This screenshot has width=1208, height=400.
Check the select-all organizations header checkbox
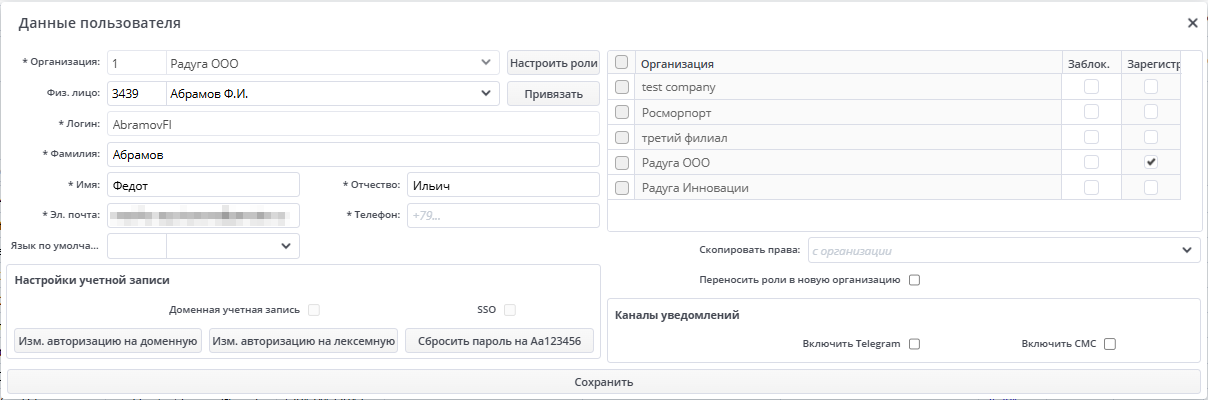[622, 62]
